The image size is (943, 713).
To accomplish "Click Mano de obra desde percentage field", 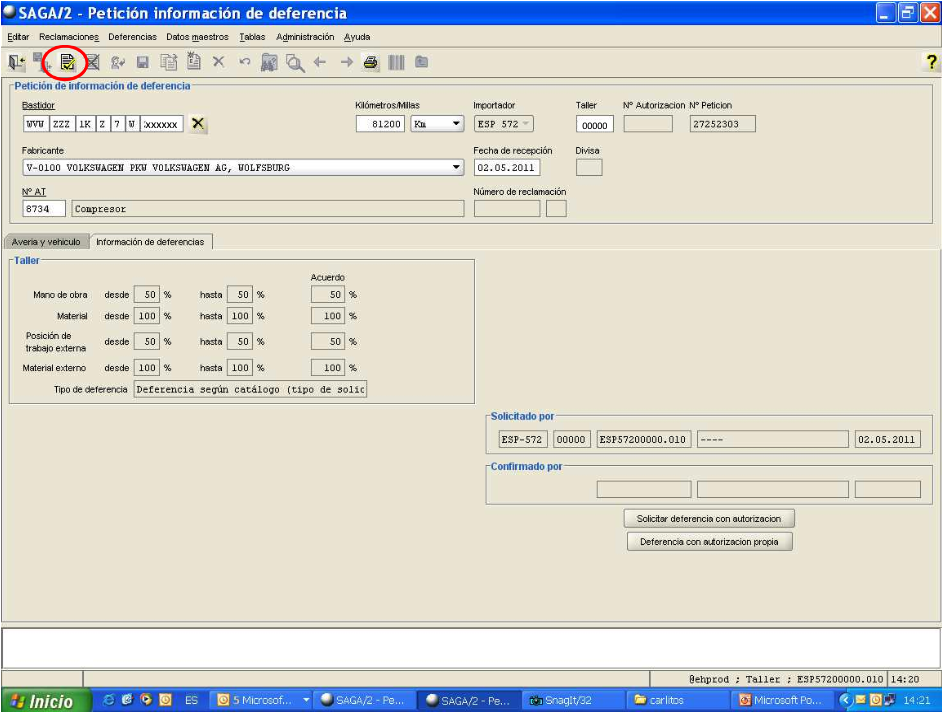I will (147, 295).
